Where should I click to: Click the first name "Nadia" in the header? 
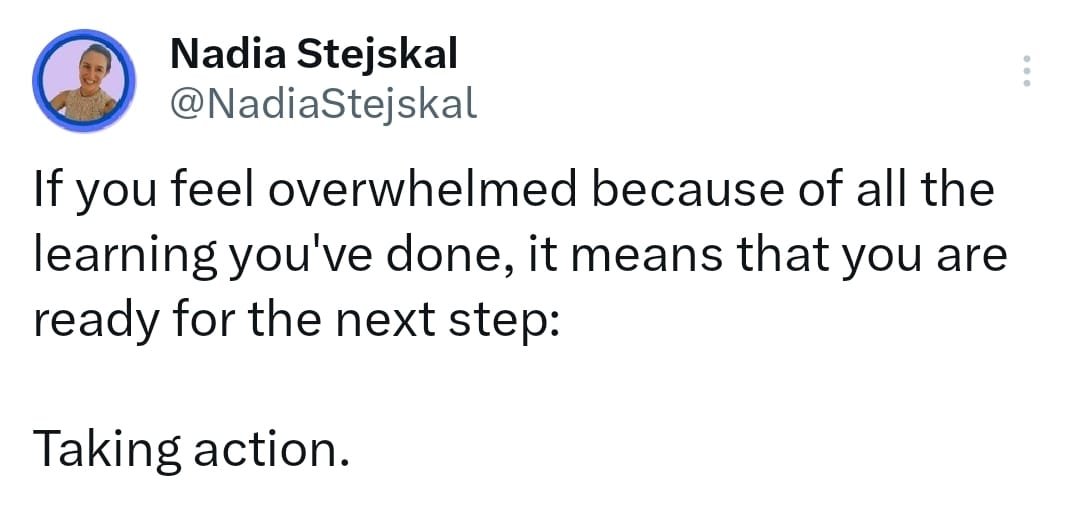point(228,54)
